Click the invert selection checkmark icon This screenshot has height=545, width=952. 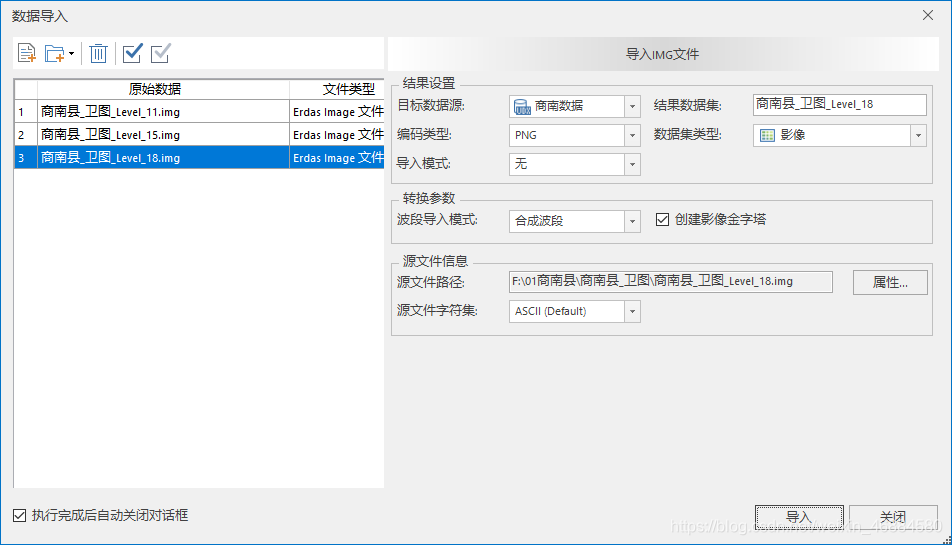point(161,53)
